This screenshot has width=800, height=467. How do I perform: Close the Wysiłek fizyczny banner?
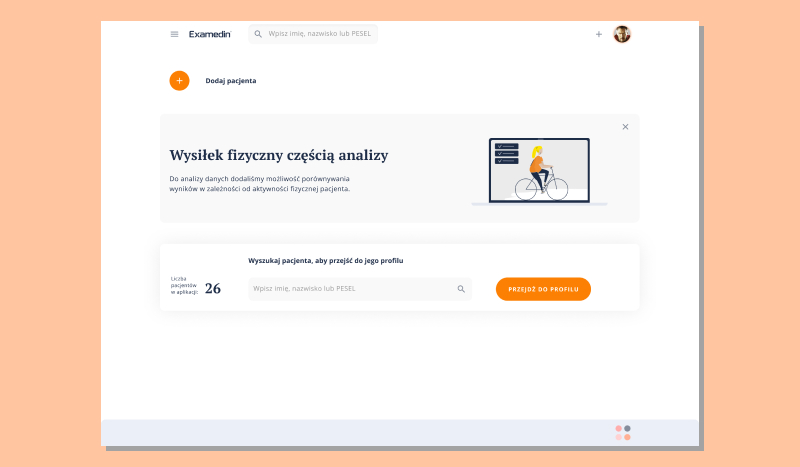pos(626,127)
